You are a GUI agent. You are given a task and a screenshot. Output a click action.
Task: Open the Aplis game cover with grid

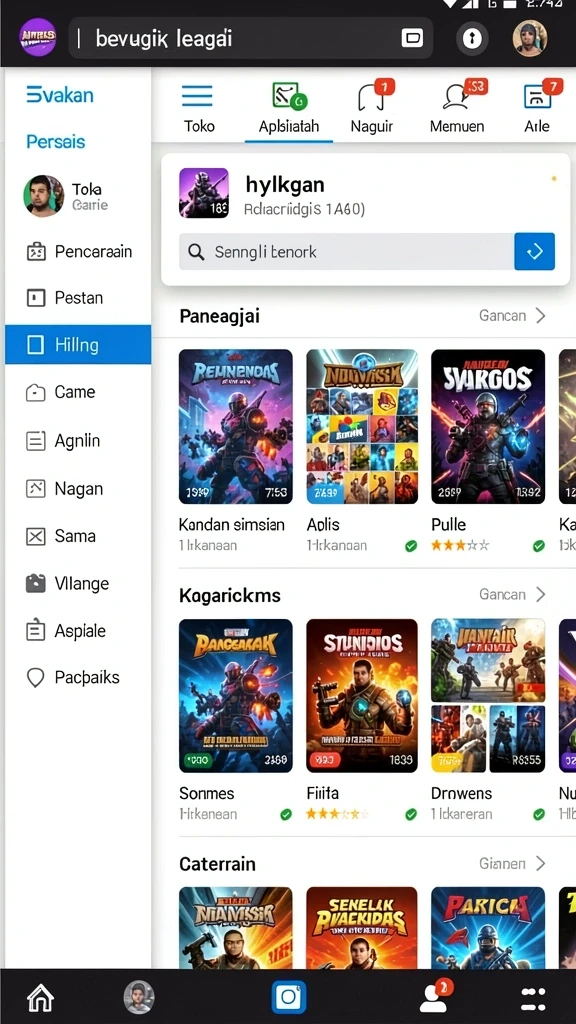click(362, 426)
